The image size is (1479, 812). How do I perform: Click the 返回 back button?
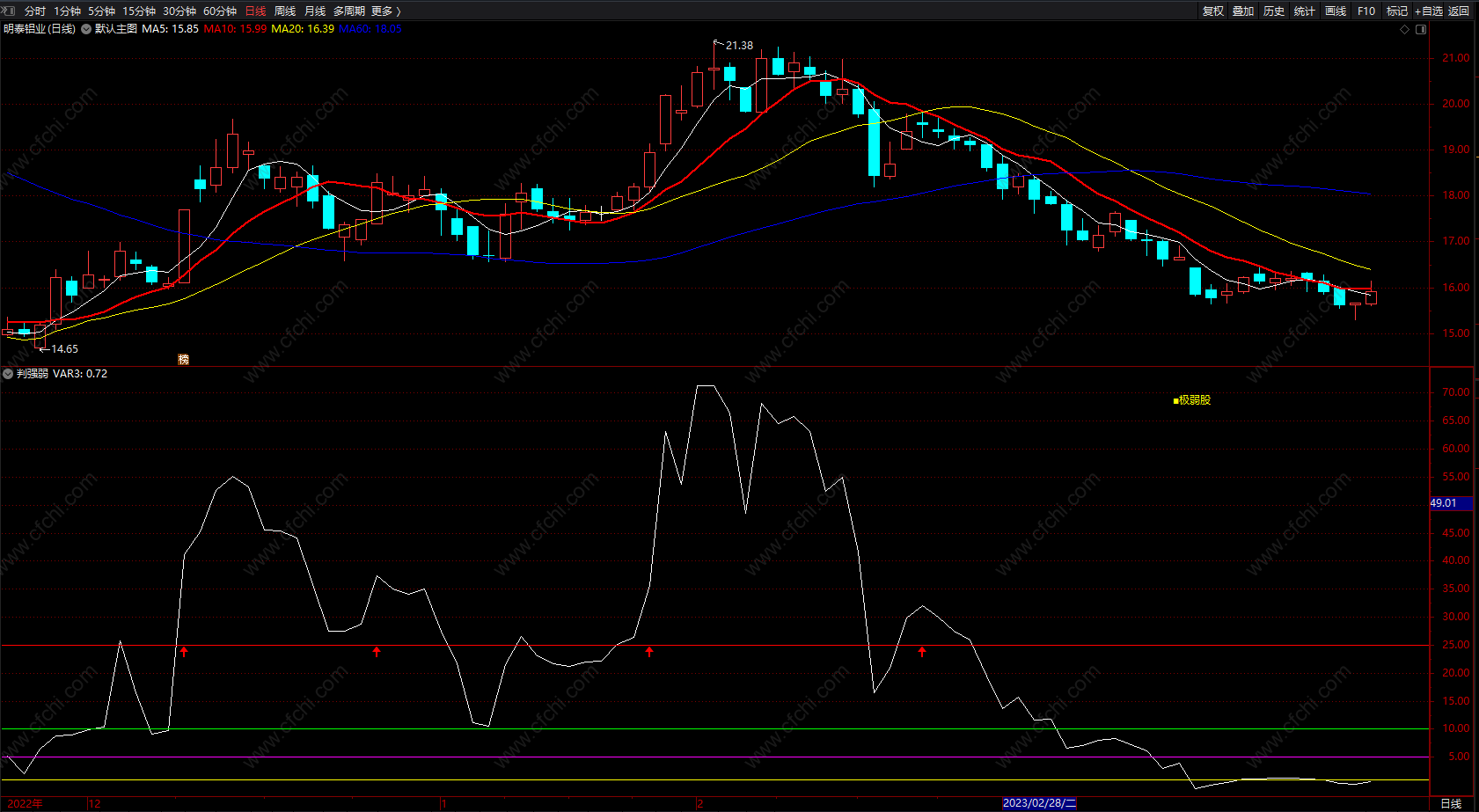pos(1459,11)
